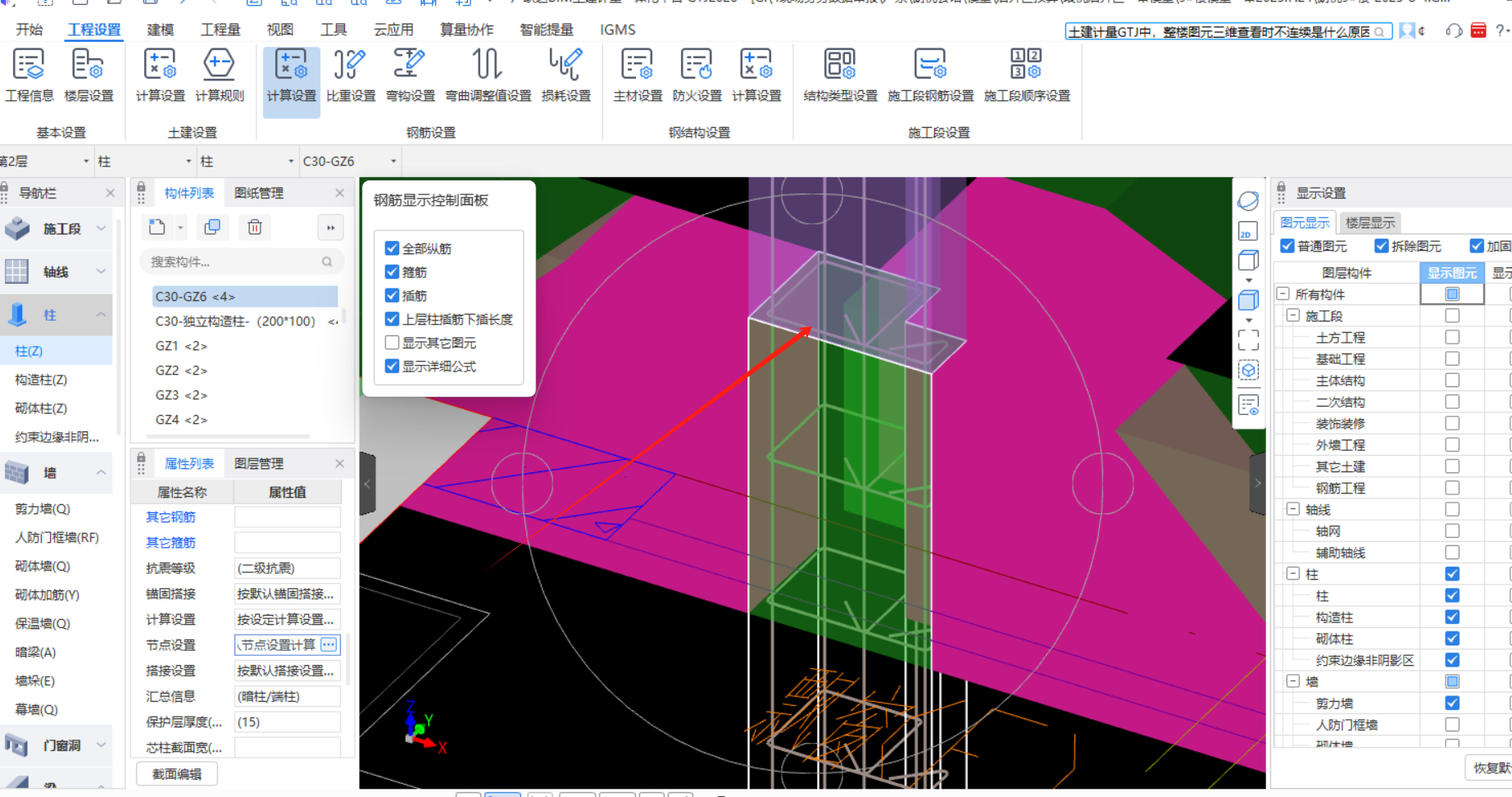Viewport: 1512px width, 797px height.
Task: Switch to 图纸管理 tab
Action: 259,193
